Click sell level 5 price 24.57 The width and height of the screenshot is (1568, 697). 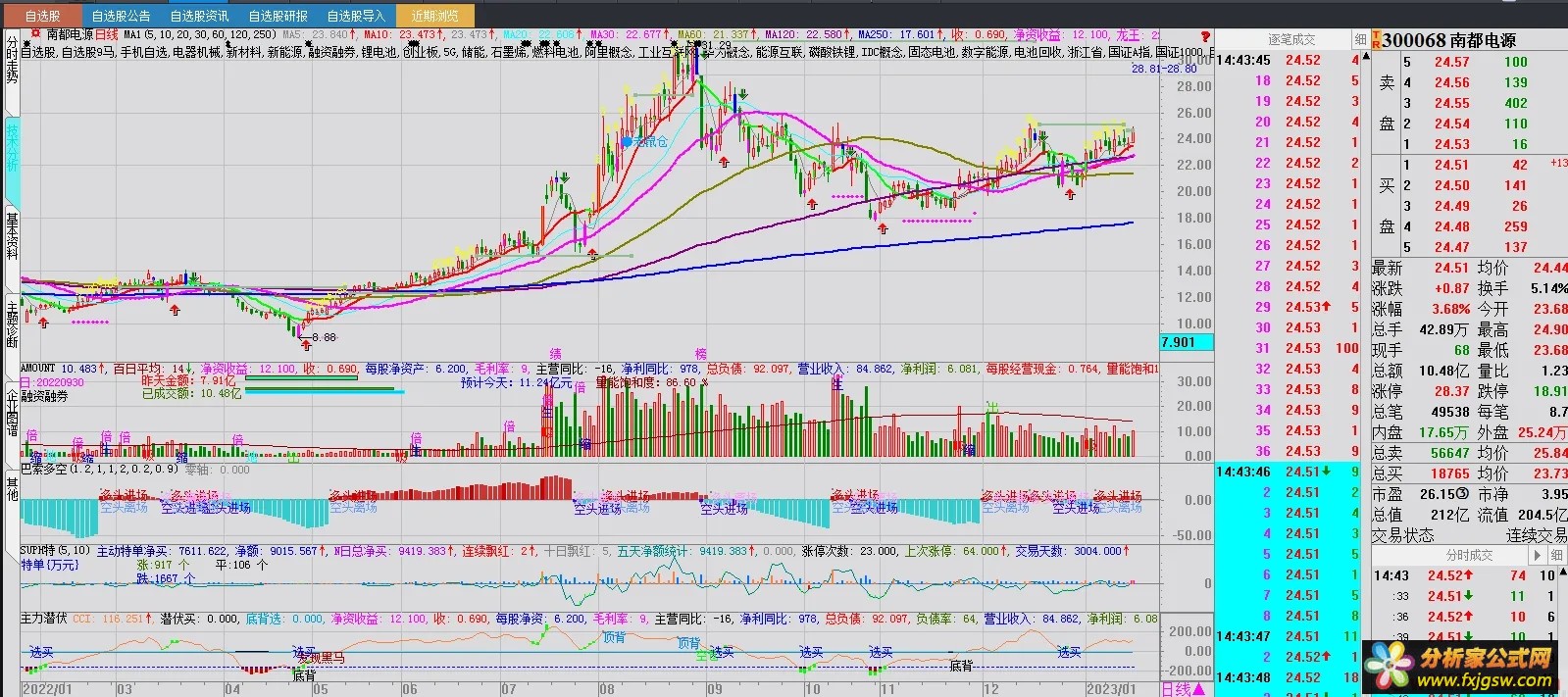(x=1451, y=61)
